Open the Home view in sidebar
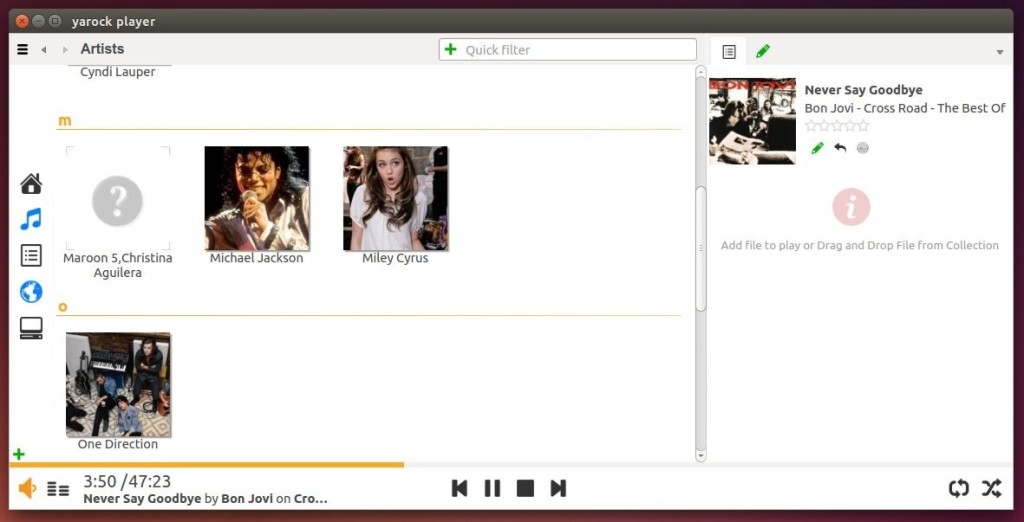Viewport: 1024px width, 522px height. 31,184
